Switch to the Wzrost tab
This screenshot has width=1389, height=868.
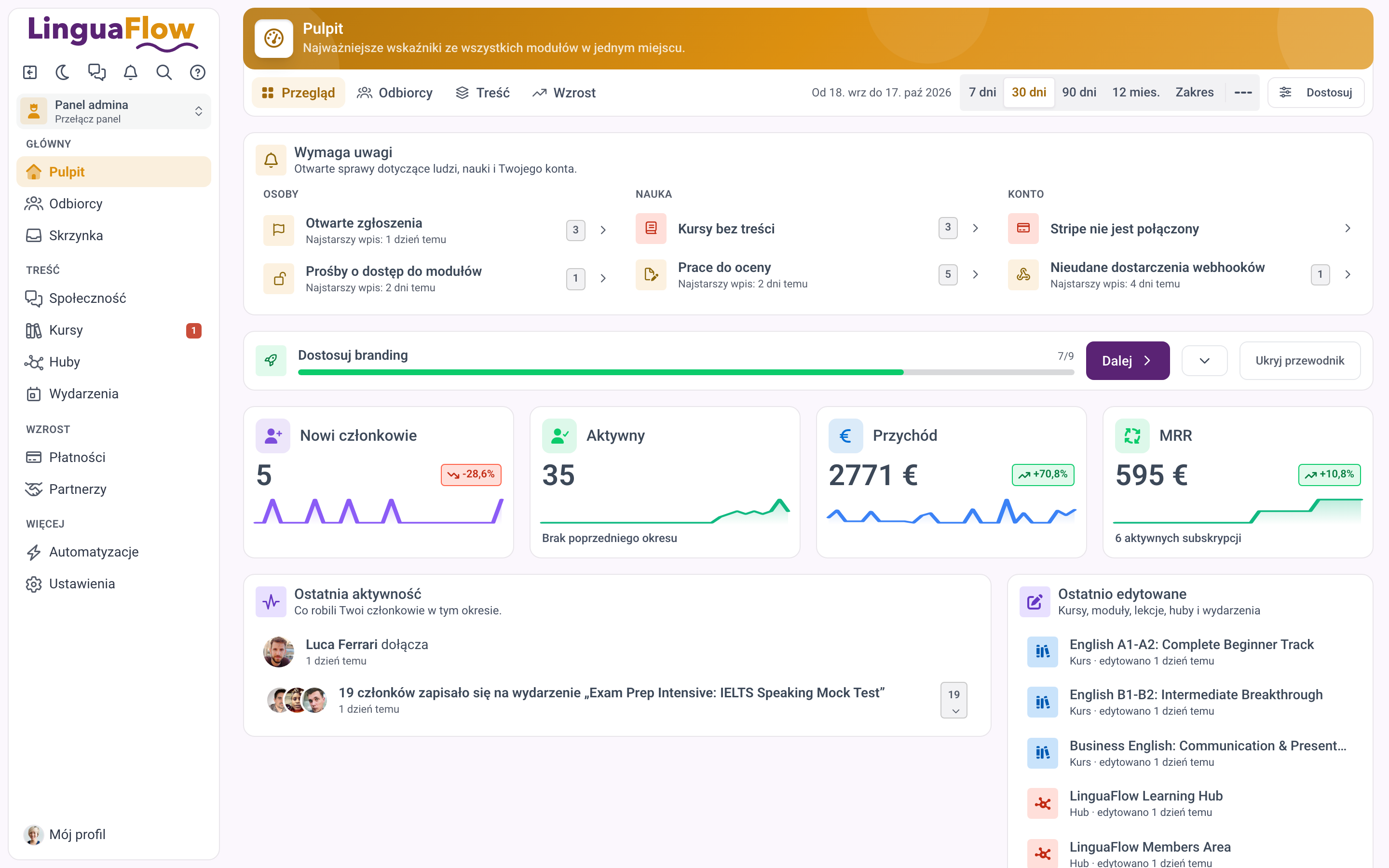(x=564, y=93)
